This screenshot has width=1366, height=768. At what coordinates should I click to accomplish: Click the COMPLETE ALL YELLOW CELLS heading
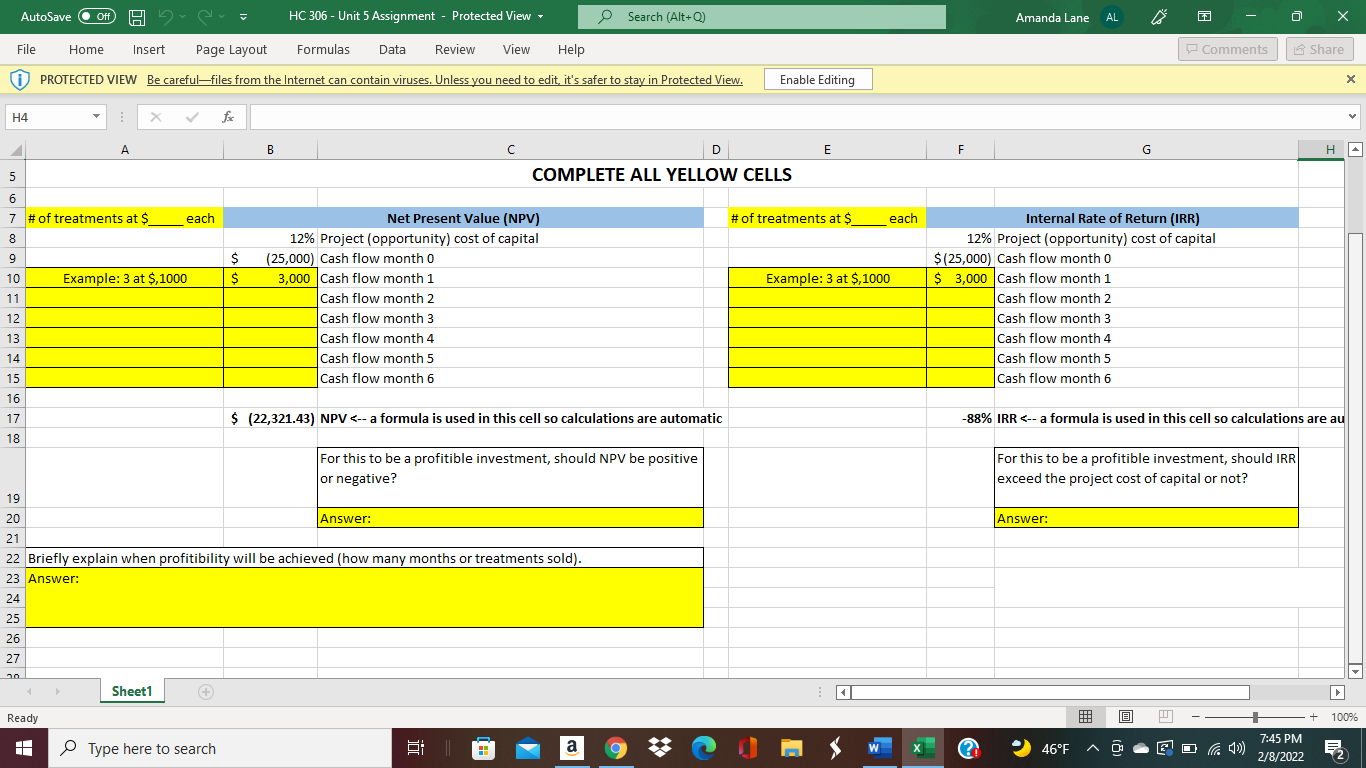click(x=662, y=175)
